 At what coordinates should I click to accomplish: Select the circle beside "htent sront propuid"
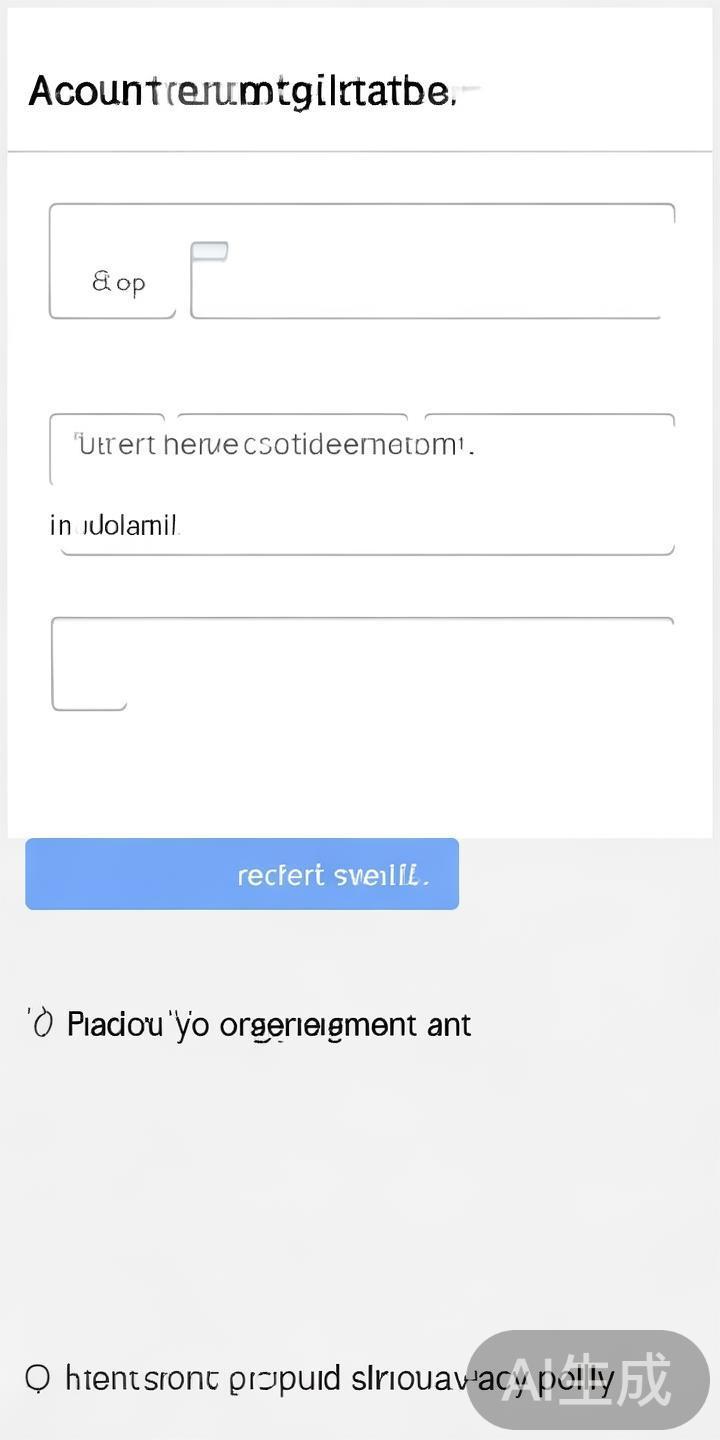tap(37, 1379)
